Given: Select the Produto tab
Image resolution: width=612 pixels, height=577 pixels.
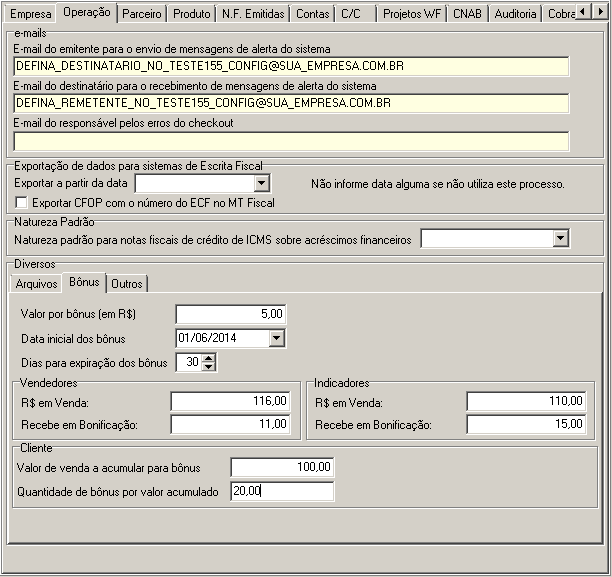Looking at the screenshot, I should (191, 14).
